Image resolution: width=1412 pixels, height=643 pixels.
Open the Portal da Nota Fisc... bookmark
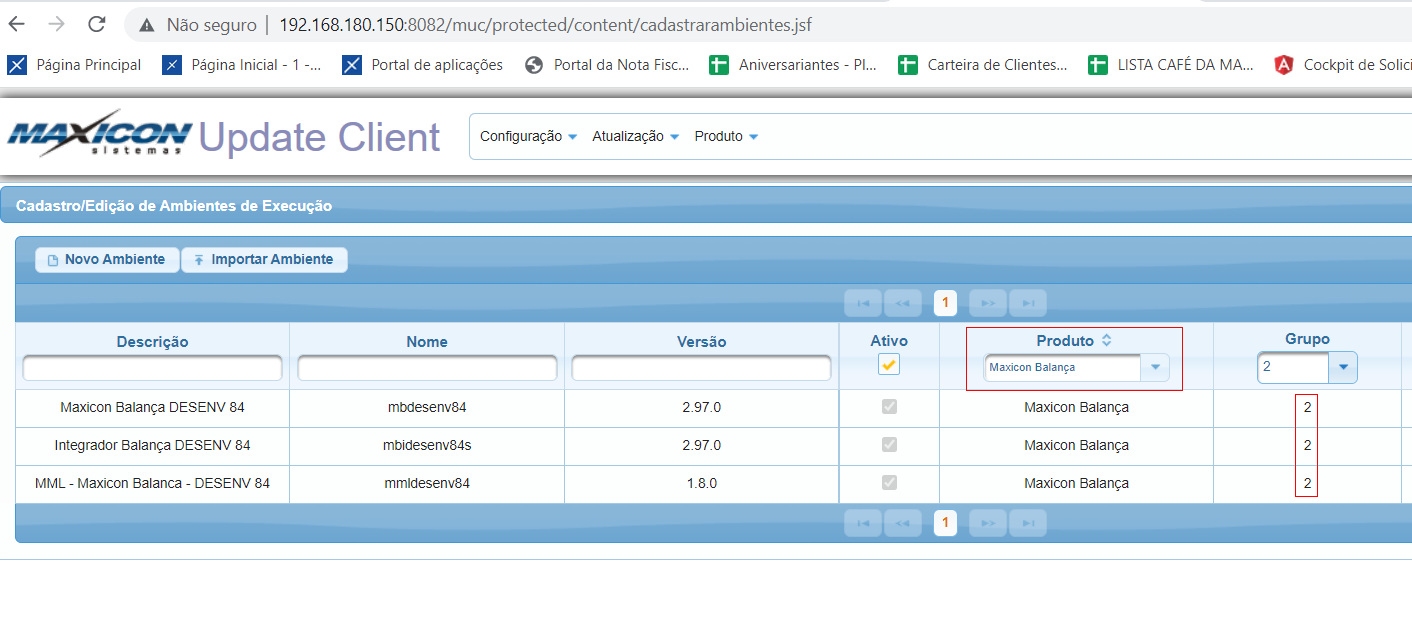click(607, 65)
